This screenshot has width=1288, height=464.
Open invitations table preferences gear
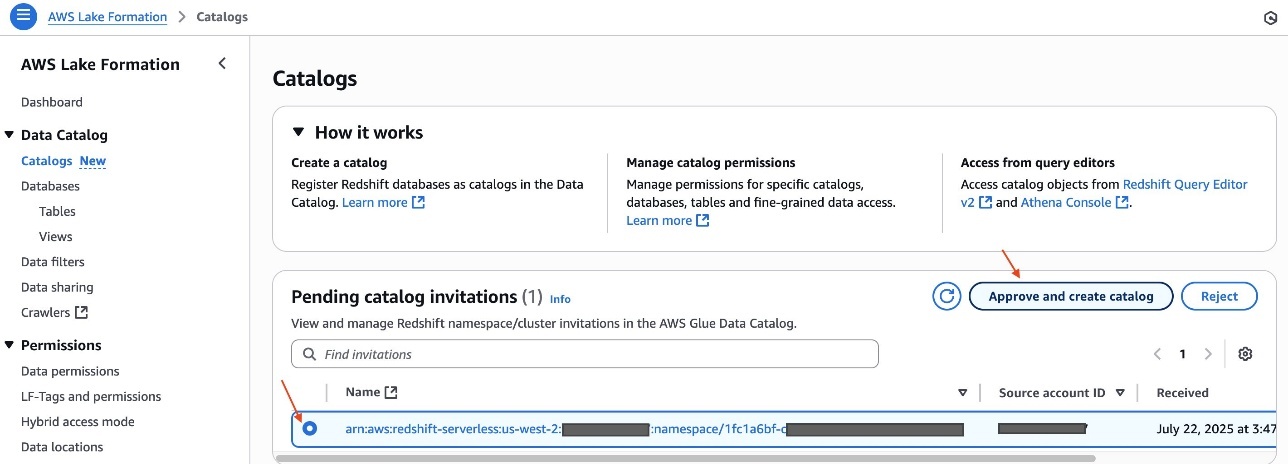(x=1245, y=354)
